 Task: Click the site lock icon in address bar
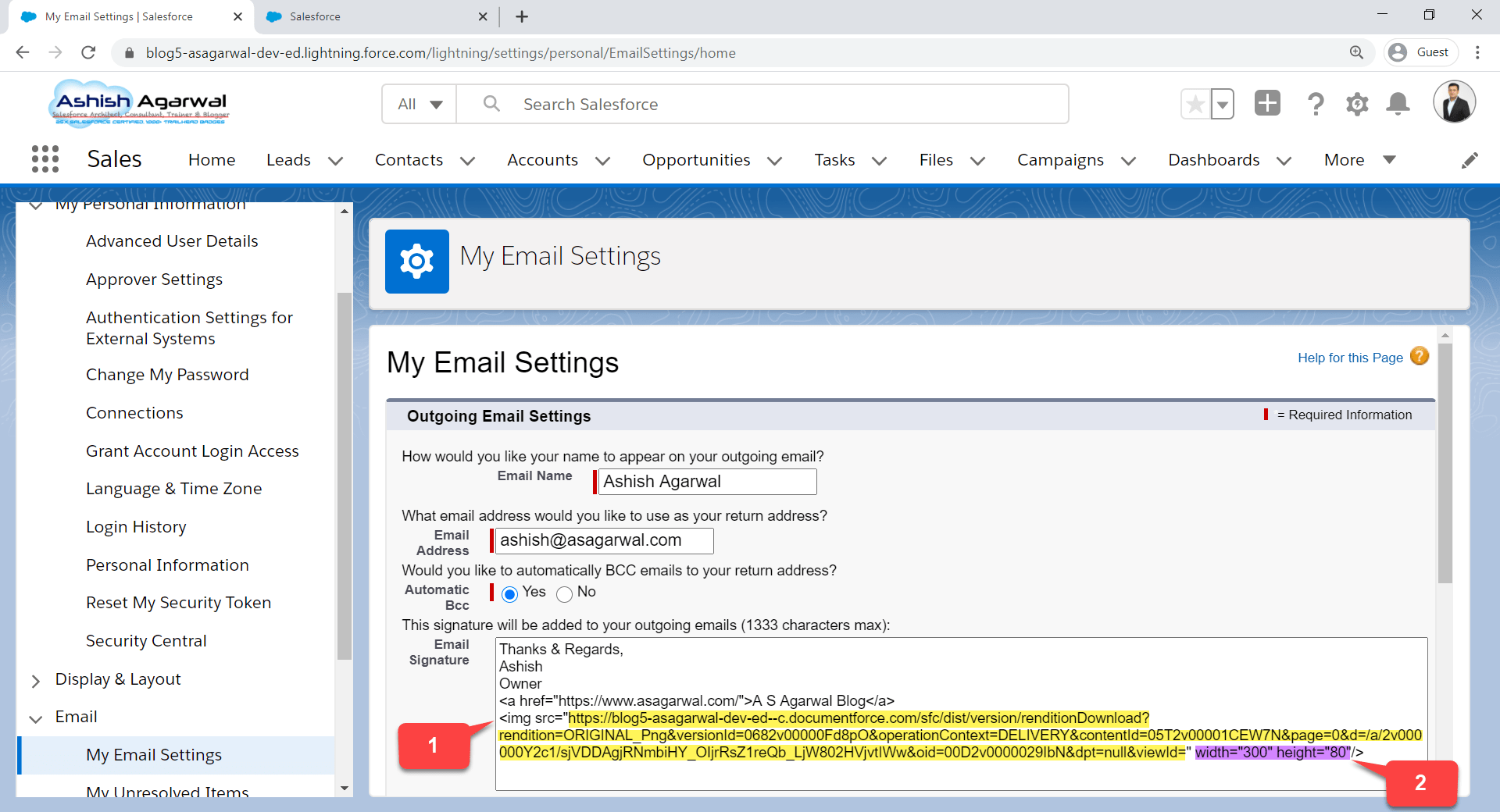129,52
